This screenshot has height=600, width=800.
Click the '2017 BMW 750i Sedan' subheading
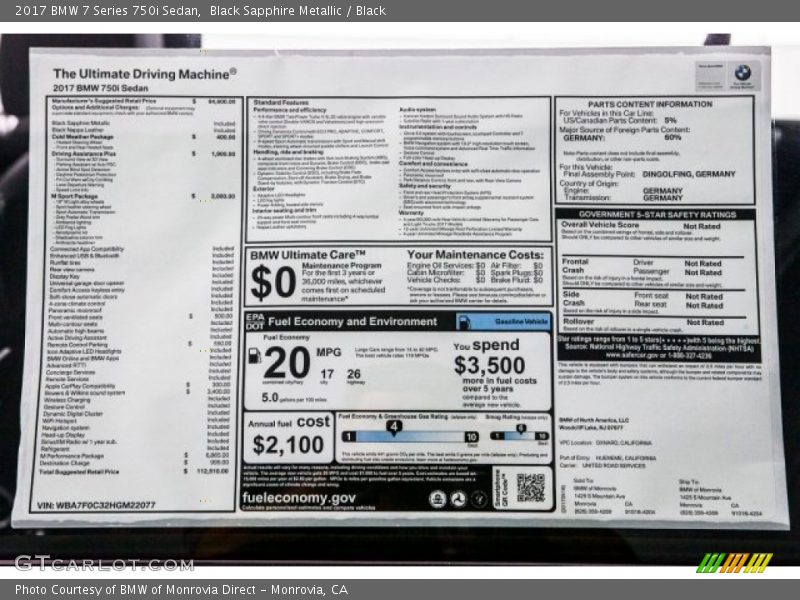tap(101, 88)
